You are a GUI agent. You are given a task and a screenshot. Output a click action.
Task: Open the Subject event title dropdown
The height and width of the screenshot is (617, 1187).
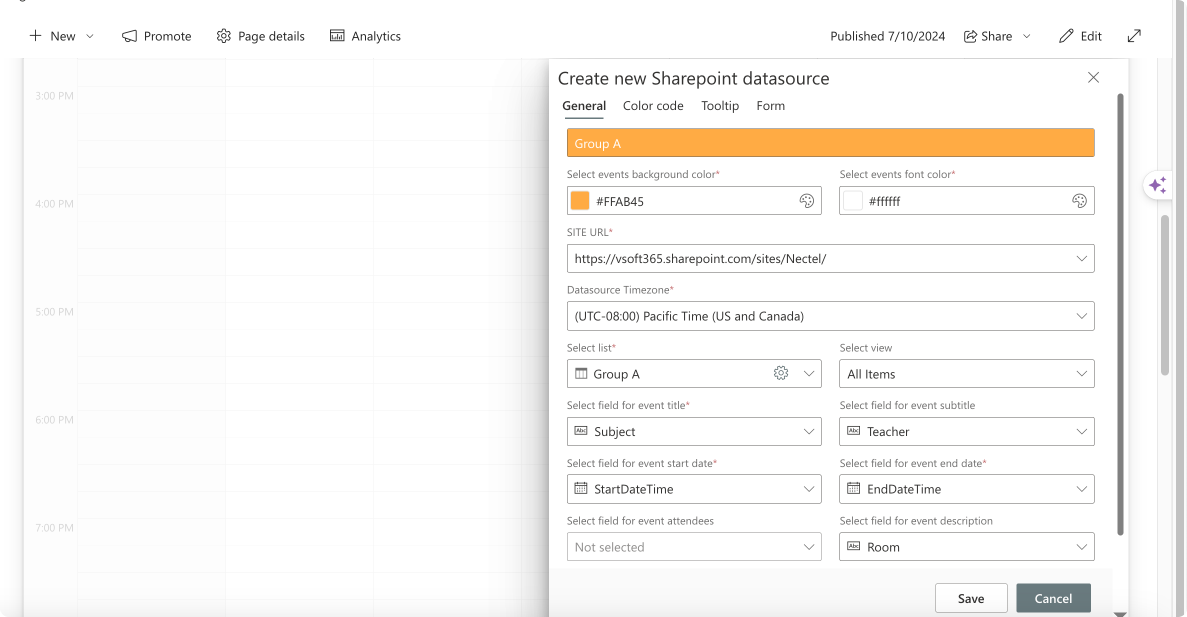coord(694,432)
